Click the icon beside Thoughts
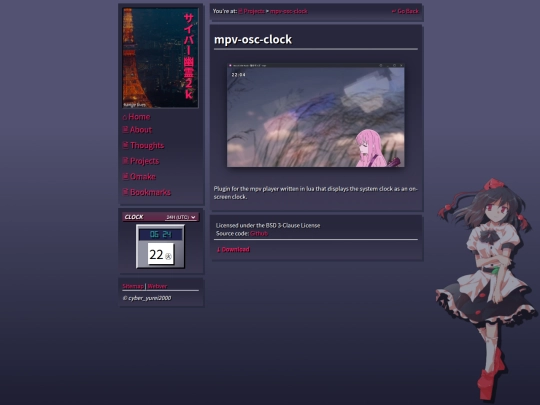Image resolution: width=540 pixels, height=405 pixels. (125, 145)
